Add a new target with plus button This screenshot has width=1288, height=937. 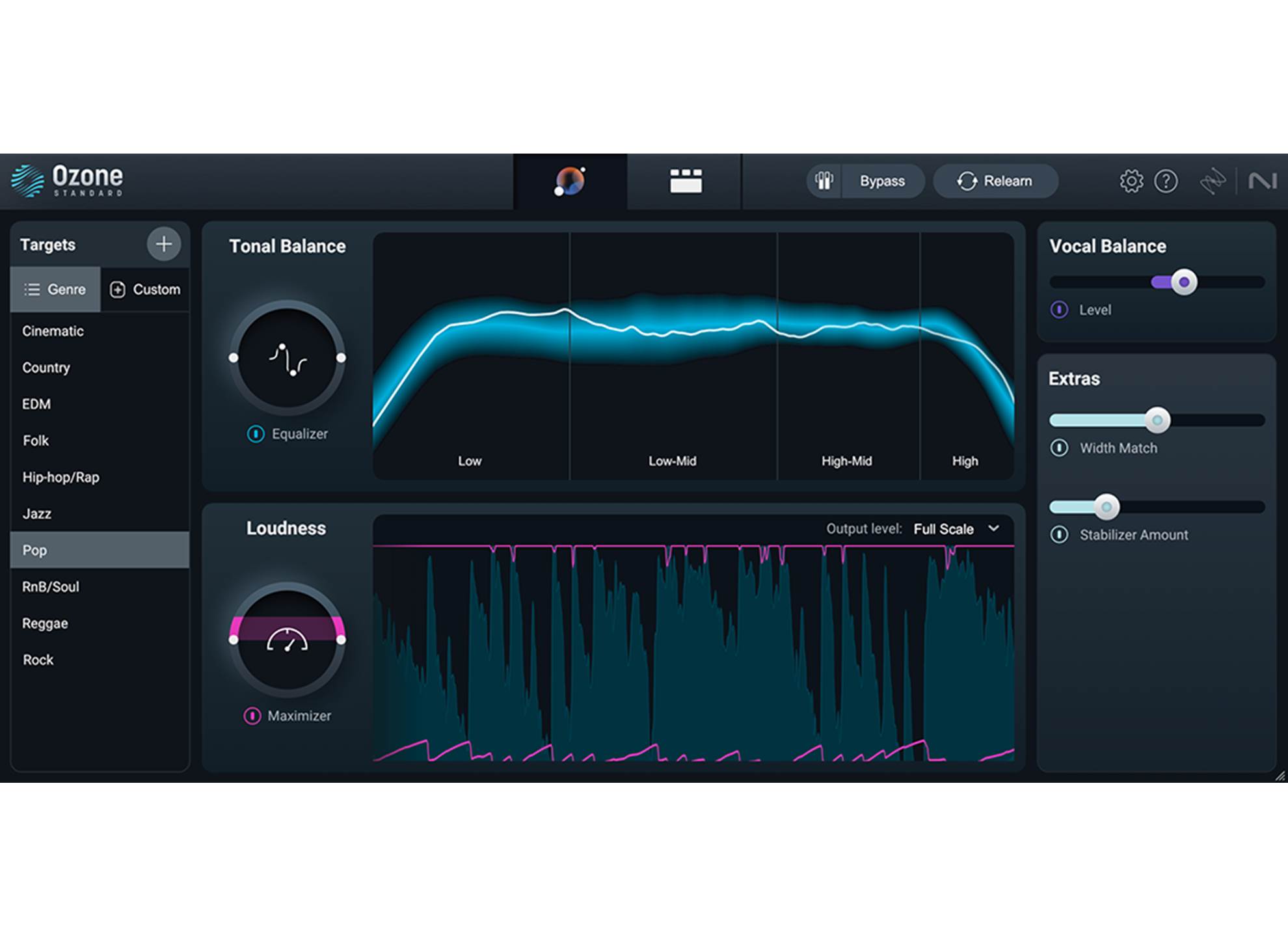(163, 244)
